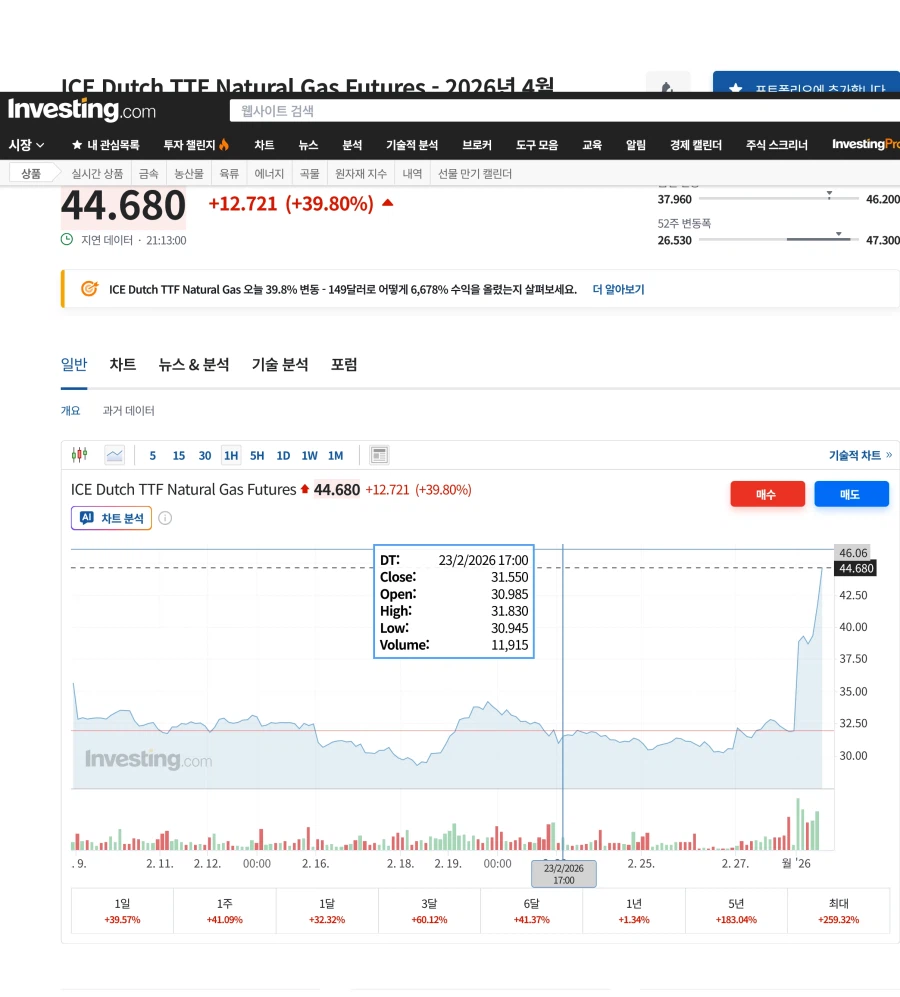Open the 기술적 분석 menu item

point(413,143)
